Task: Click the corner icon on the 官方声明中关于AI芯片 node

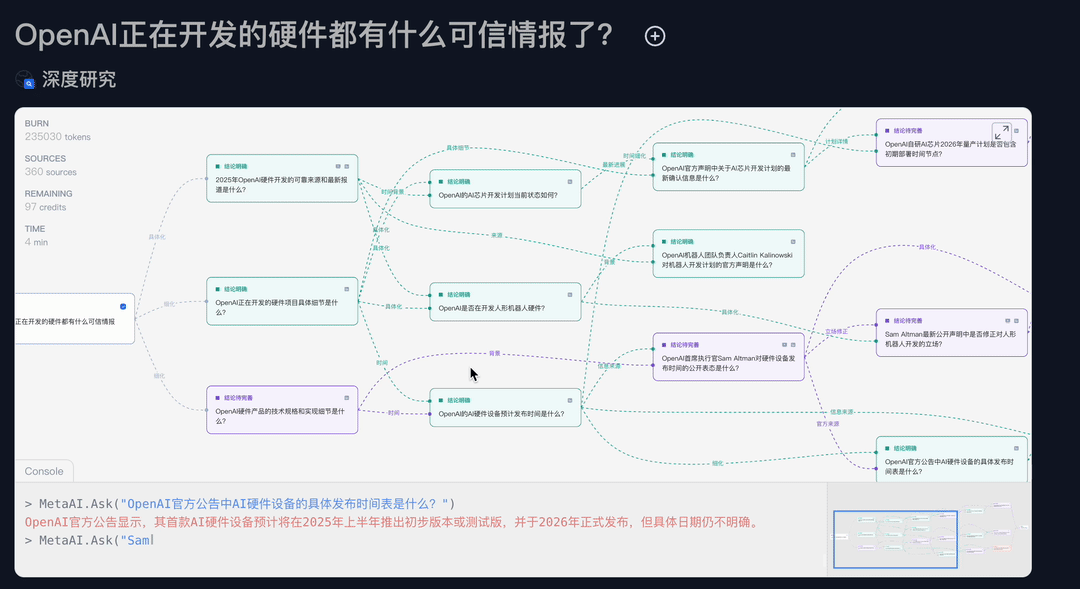Action: point(793,155)
